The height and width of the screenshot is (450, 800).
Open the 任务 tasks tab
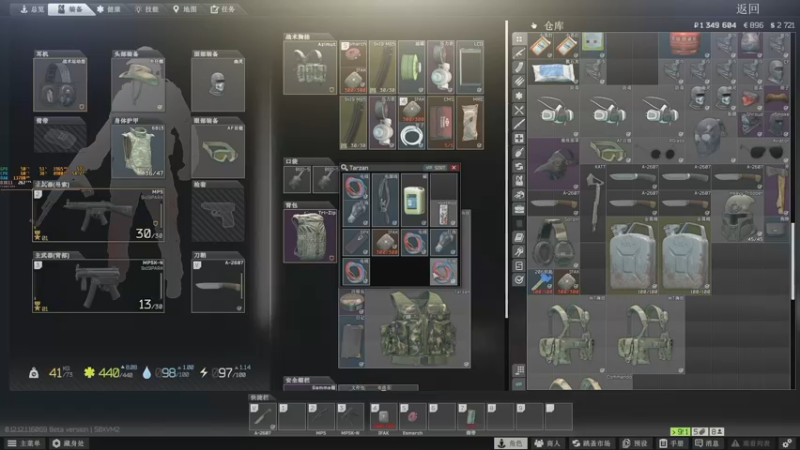(x=223, y=9)
